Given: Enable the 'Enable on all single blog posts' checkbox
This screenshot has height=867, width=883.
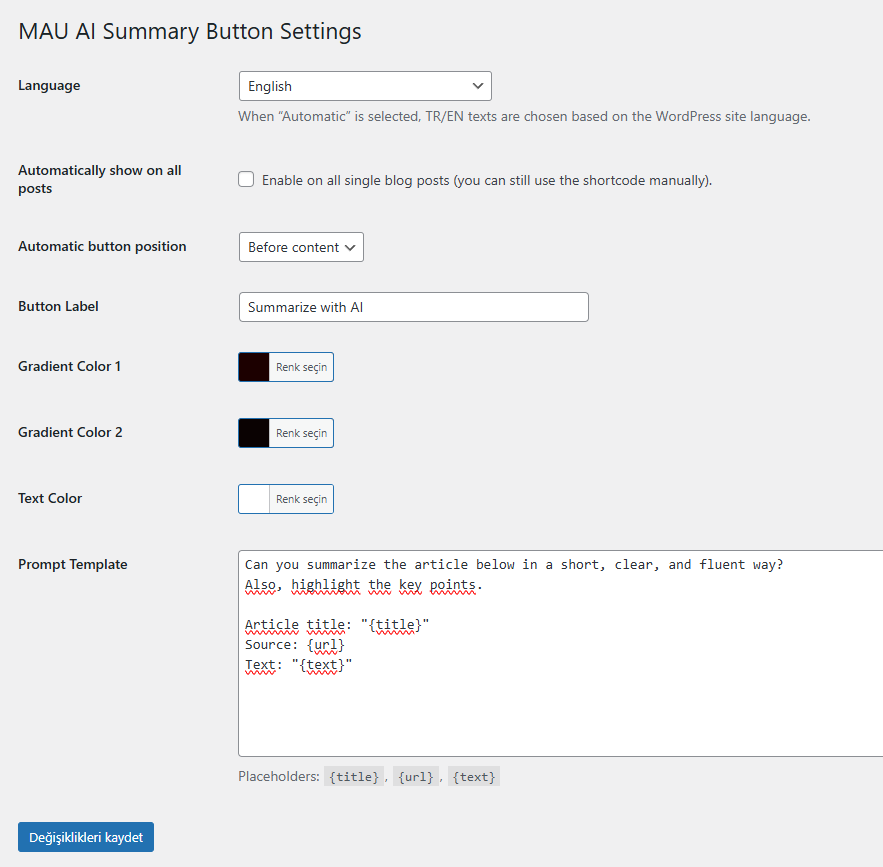Looking at the screenshot, I should tap(246, 179).
